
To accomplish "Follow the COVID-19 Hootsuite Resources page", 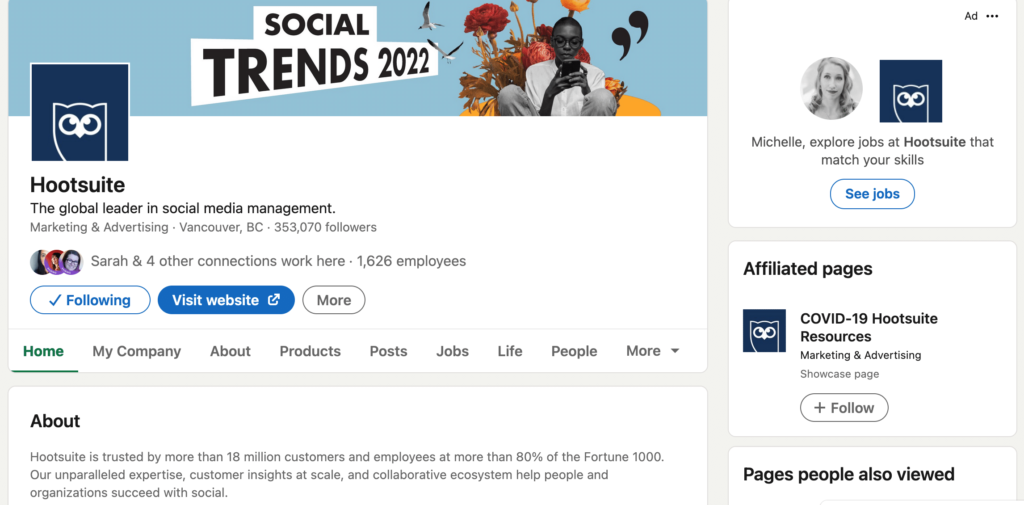I will click(844, 408).
